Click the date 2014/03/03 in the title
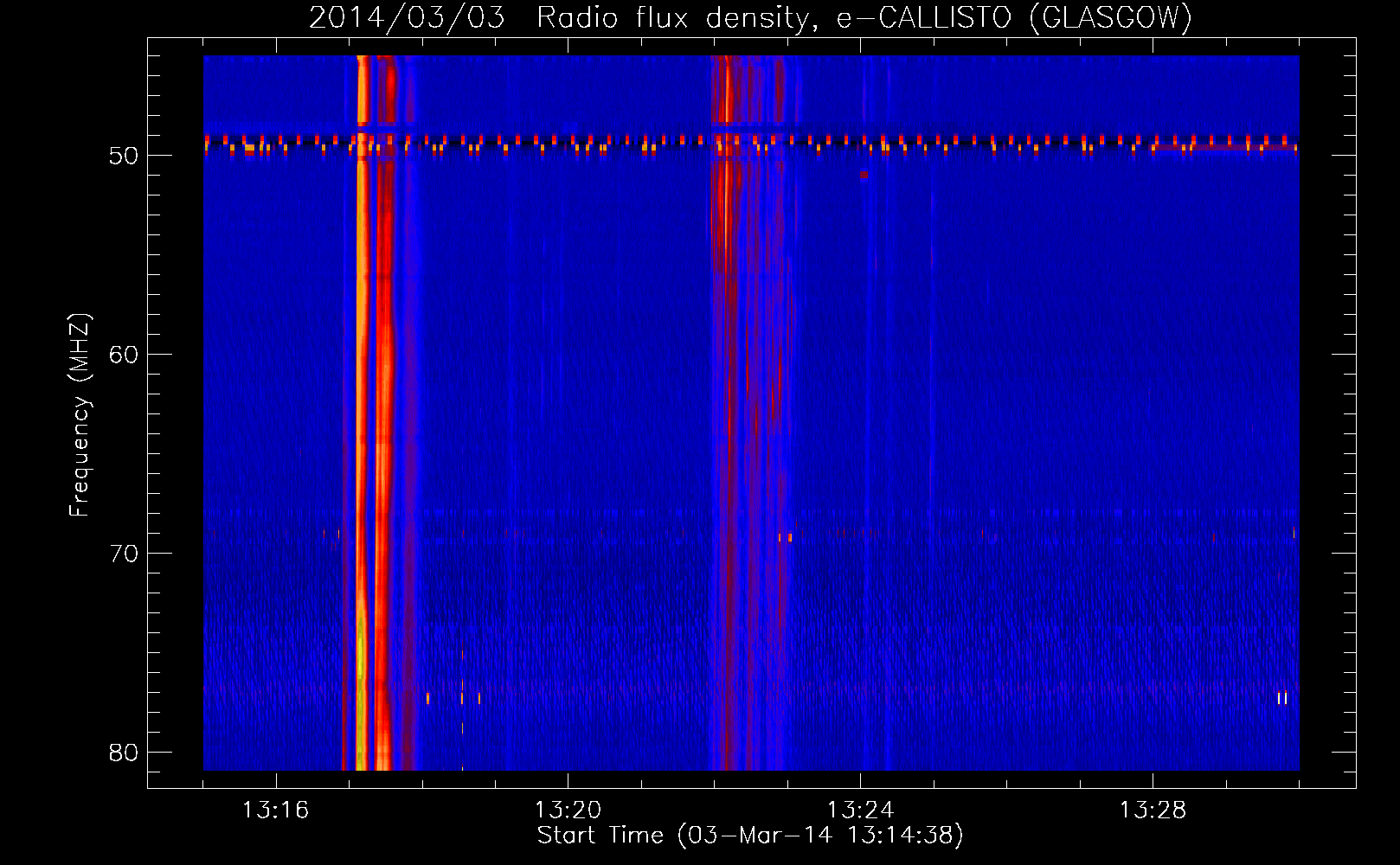Screen dimensions: 1400x865 pyautogui.click(x=407, y=18)
